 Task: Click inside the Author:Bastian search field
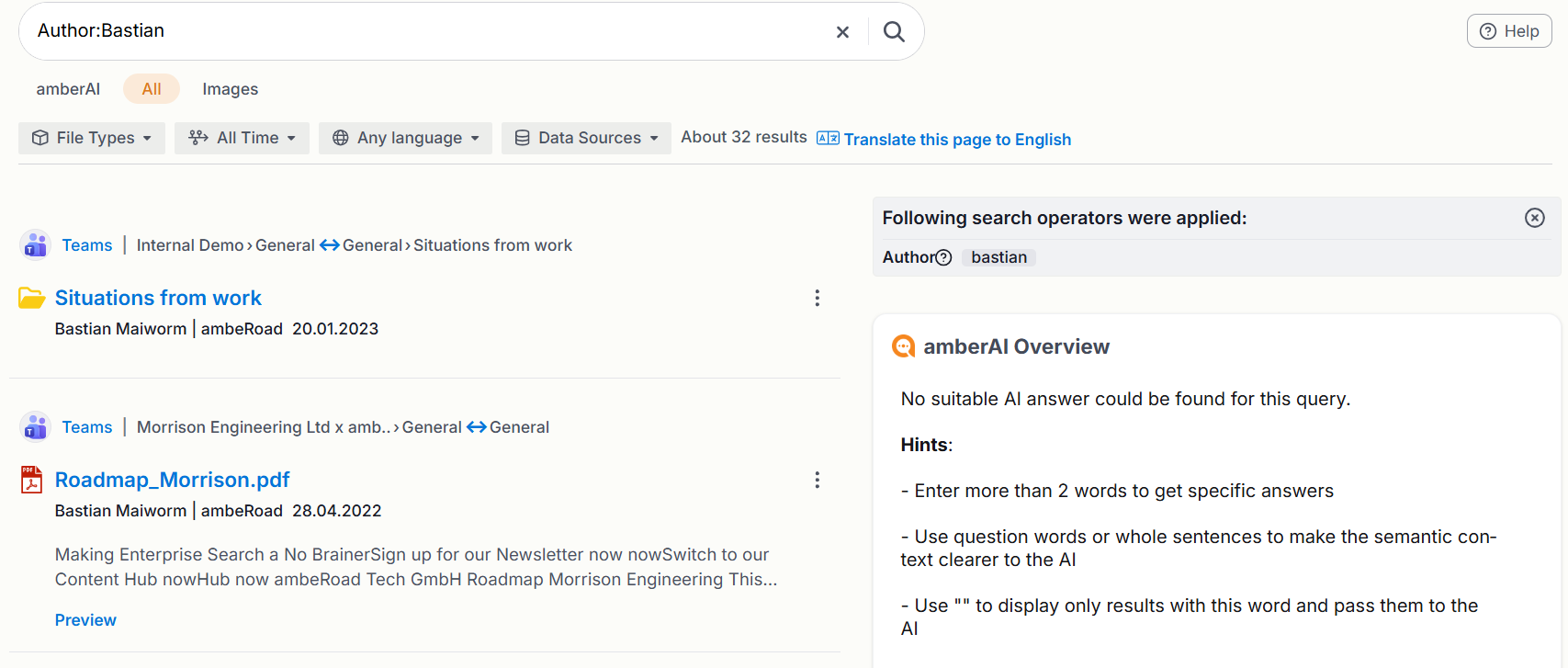click(x=423, y=31)
